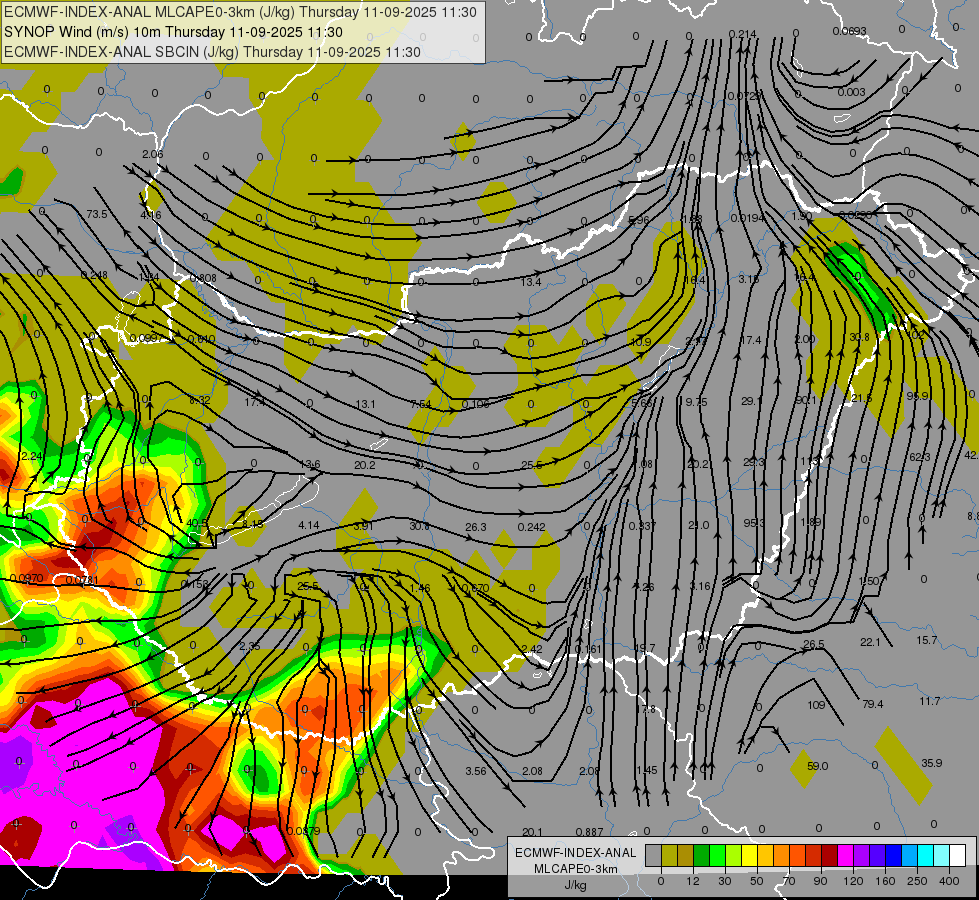
Task: Click the legend tick label 120
Action: (853, 881)
